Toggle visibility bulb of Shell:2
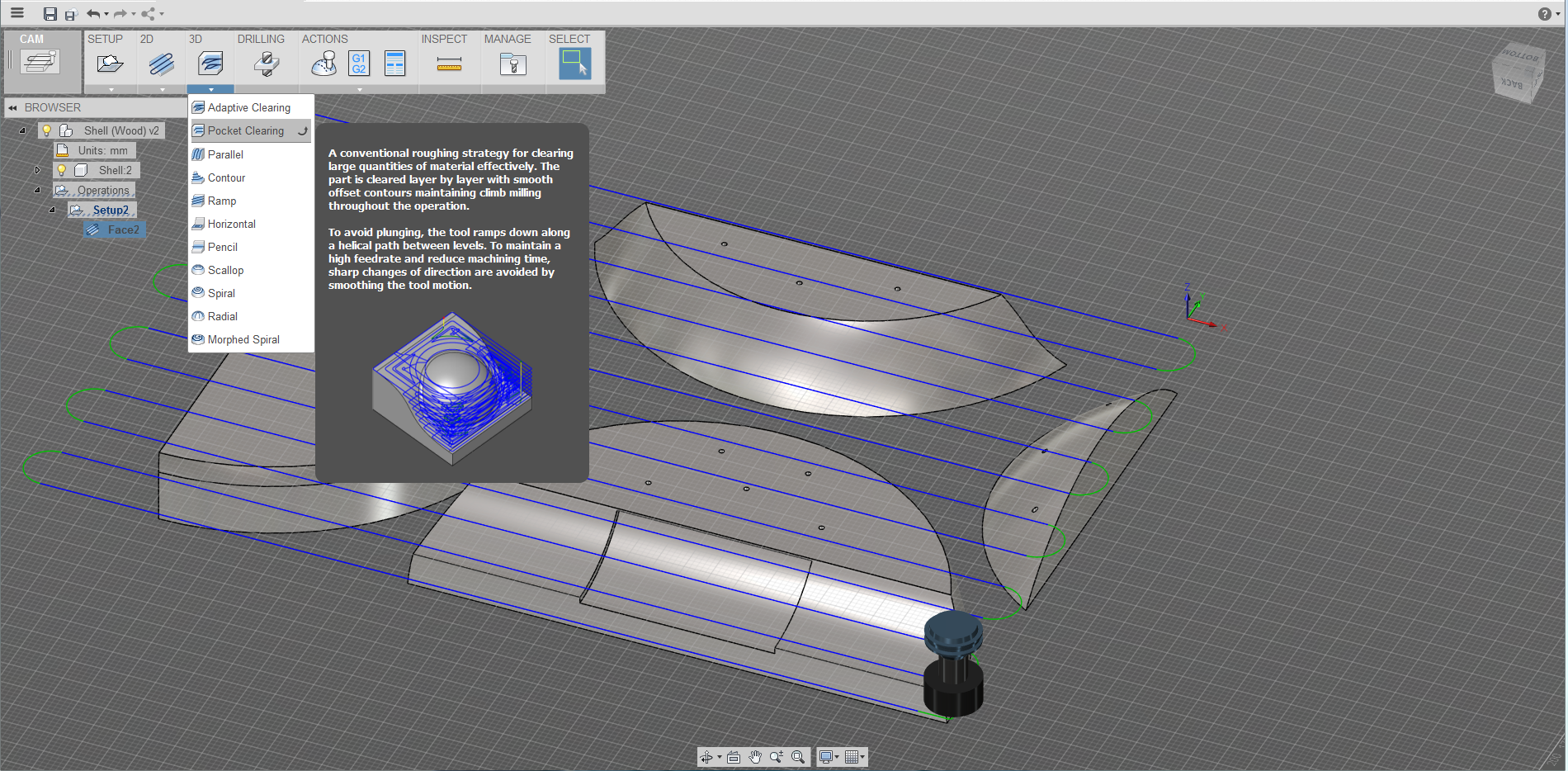This screenshot has height=771, width=1568. (x=61, y=170)
